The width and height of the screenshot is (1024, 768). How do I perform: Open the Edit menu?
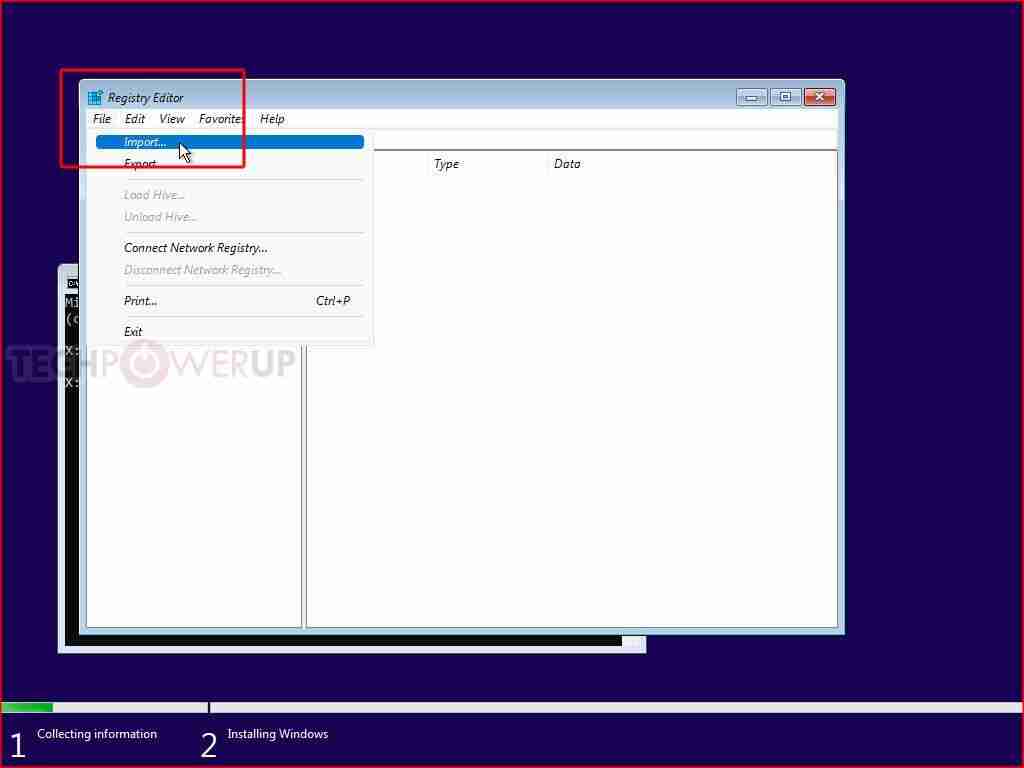[x=134, y=118]
